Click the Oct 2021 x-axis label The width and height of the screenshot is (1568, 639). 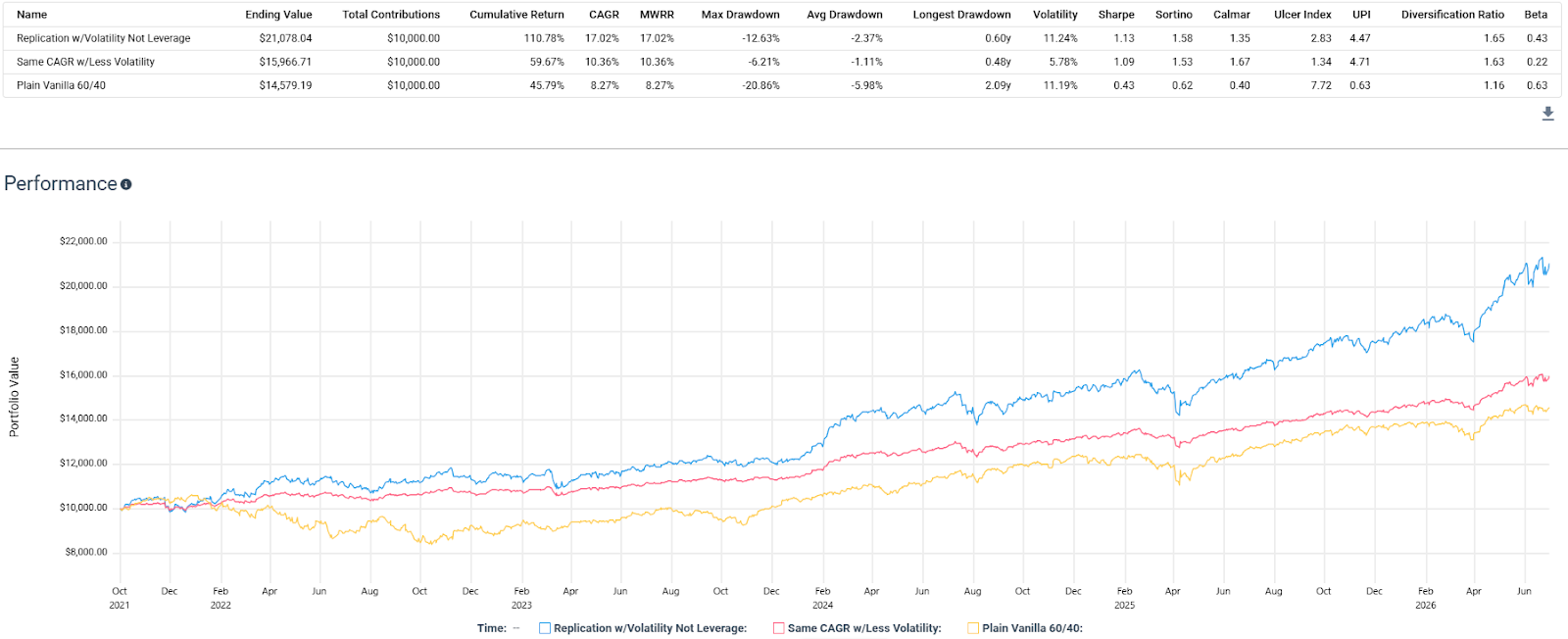pyautogui.click(x=120, y=598)
